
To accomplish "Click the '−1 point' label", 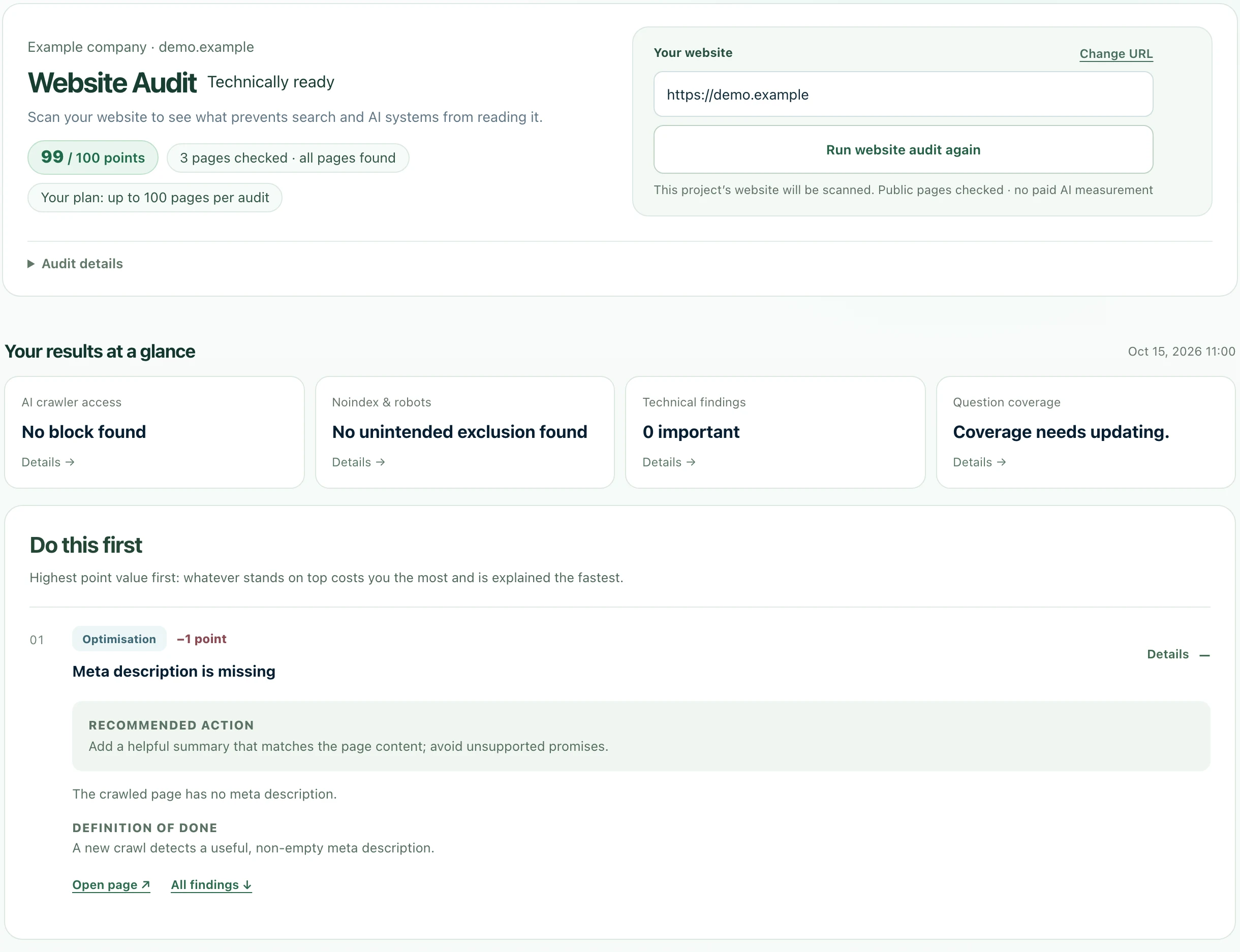I will click(x=201, y=639).
